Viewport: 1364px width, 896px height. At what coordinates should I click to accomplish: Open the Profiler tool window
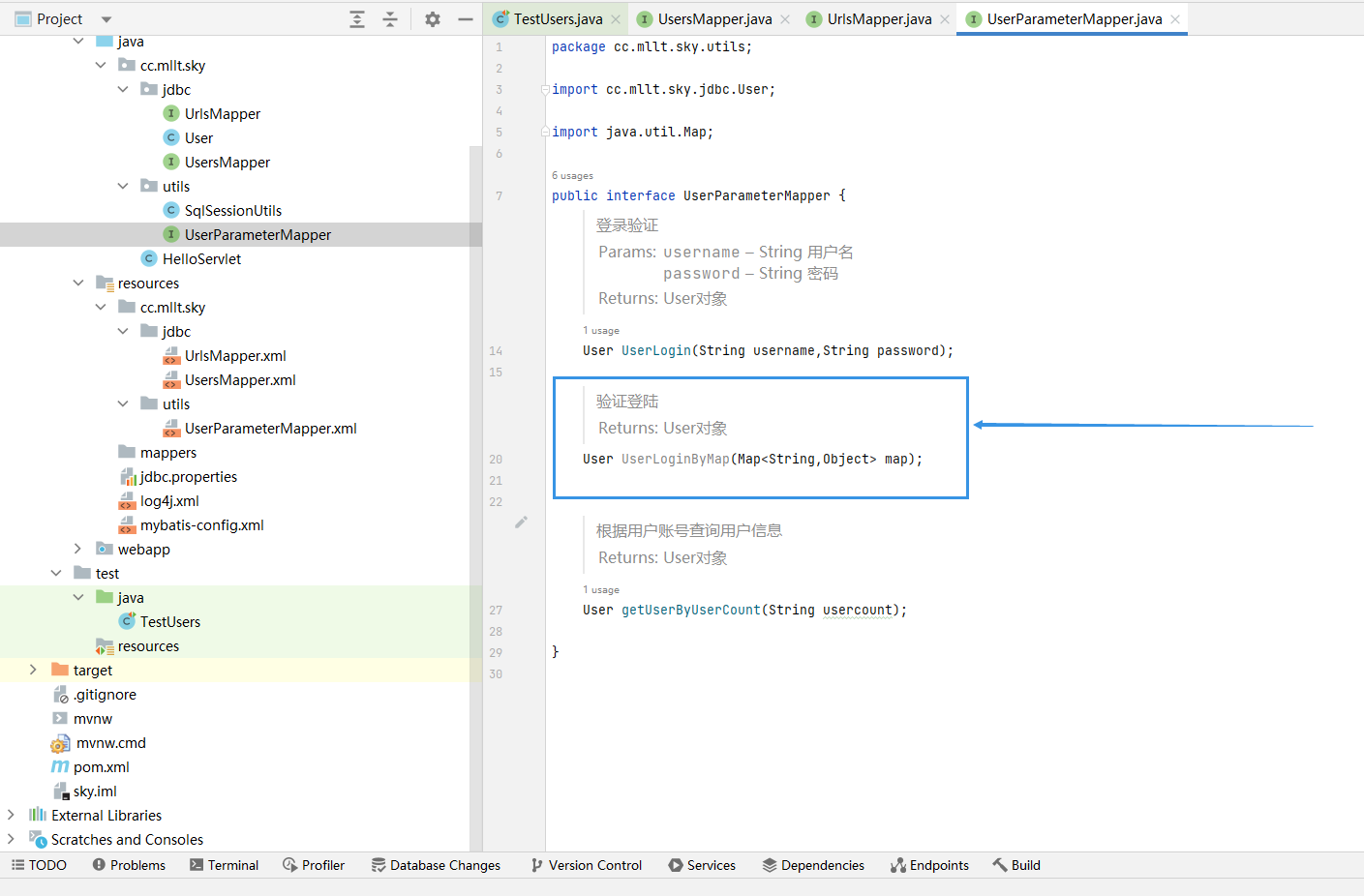(x=314, y=865)
